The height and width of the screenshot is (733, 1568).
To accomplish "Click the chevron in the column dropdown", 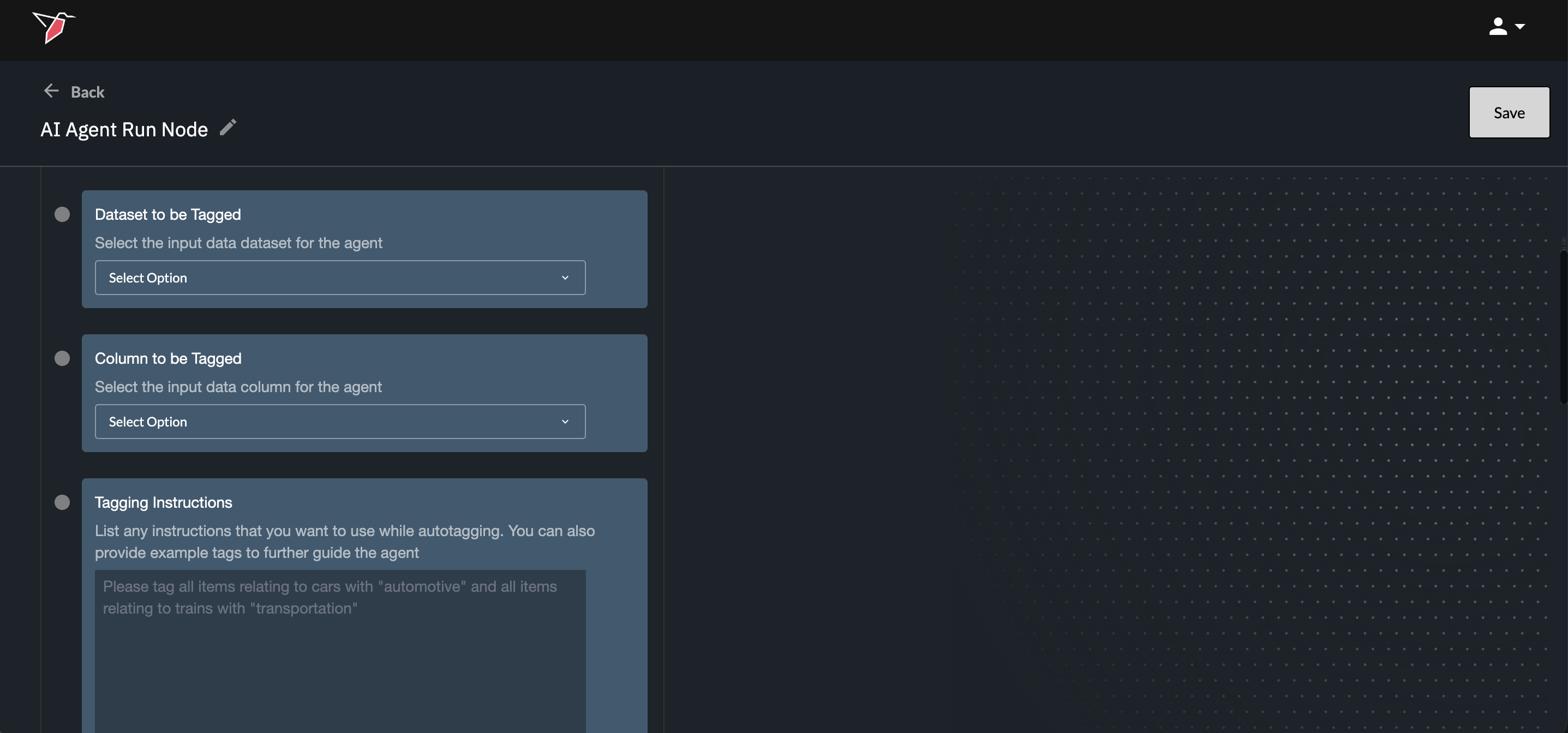I will pos(565,422).
